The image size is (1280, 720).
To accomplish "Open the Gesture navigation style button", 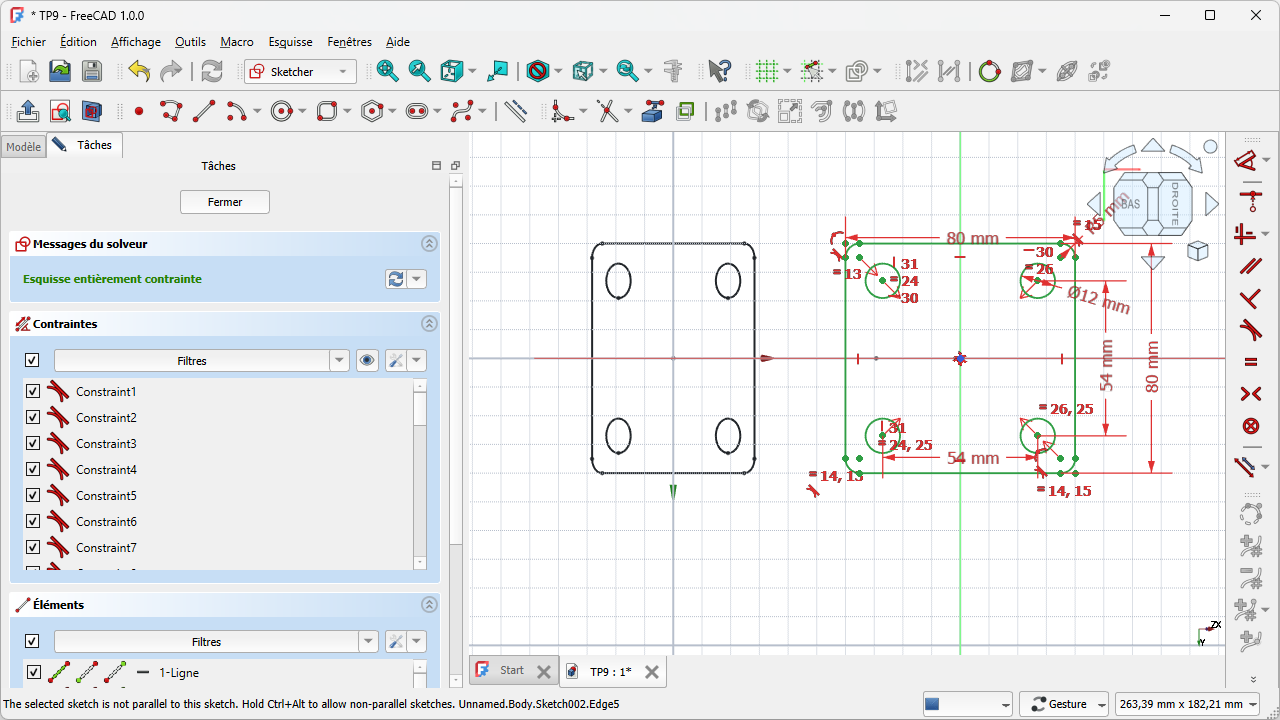I will (x=1066, y=704).
